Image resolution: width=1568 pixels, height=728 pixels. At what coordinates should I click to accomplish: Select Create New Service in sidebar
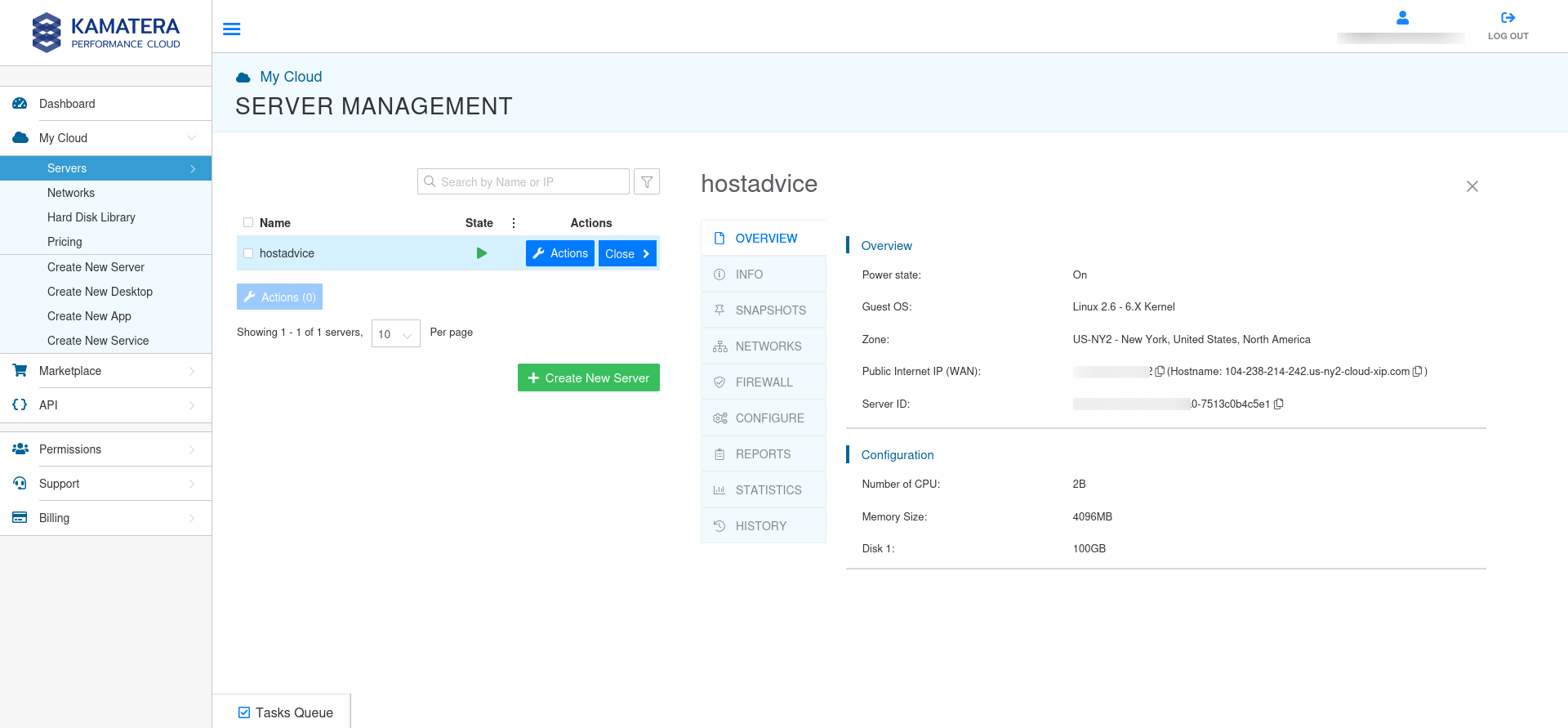(x=98, y=341)
